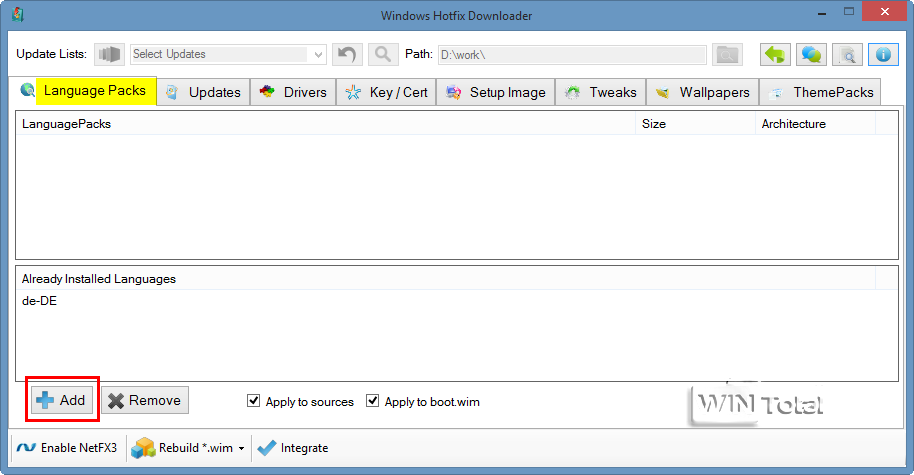Toggle the Apply to sources checkbox

click(x=254, y=401)
